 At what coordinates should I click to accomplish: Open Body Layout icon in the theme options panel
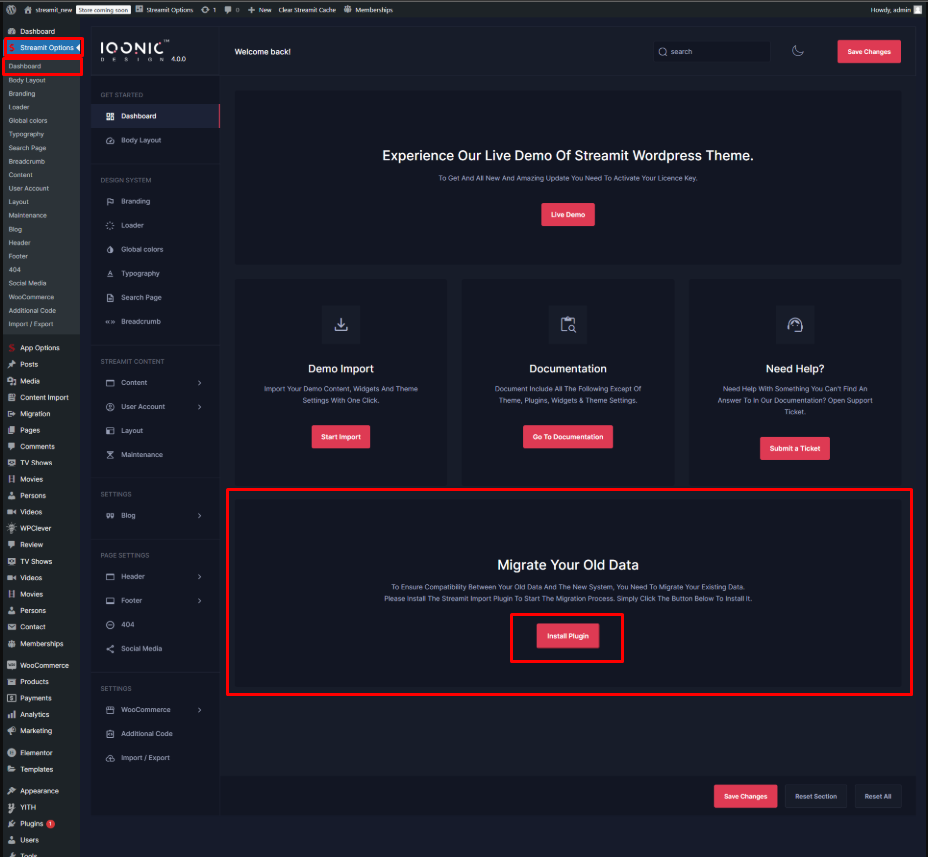coord(110,141)
